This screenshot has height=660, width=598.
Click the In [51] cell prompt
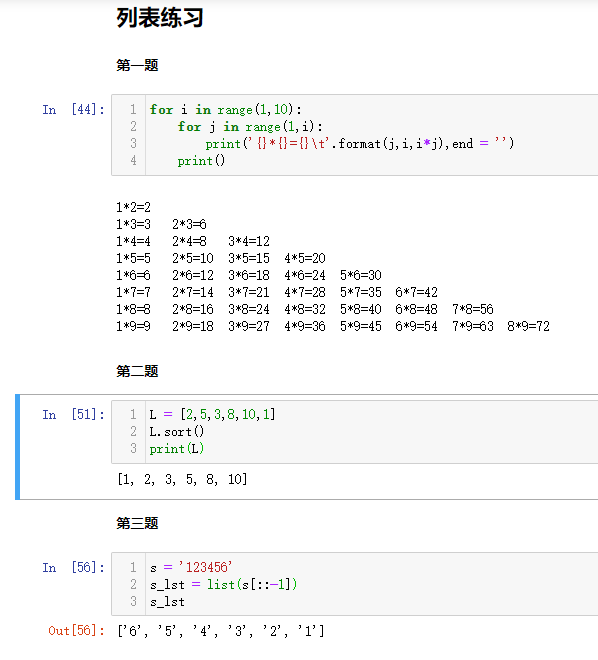coord(73,415)
